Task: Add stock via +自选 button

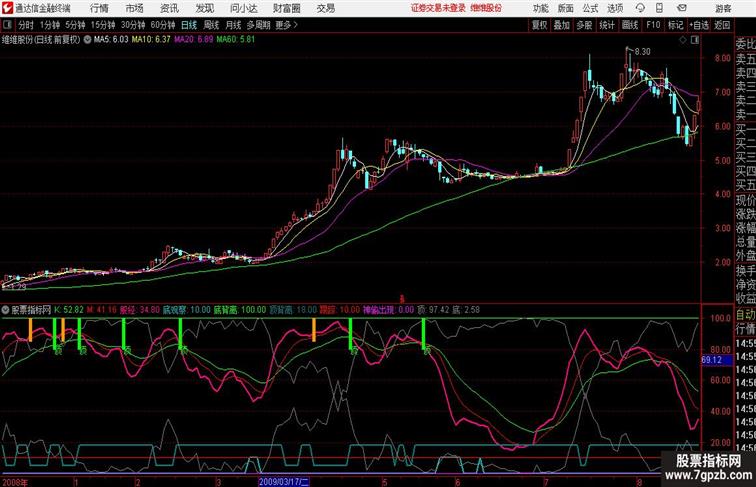Action: coord(699,25)
